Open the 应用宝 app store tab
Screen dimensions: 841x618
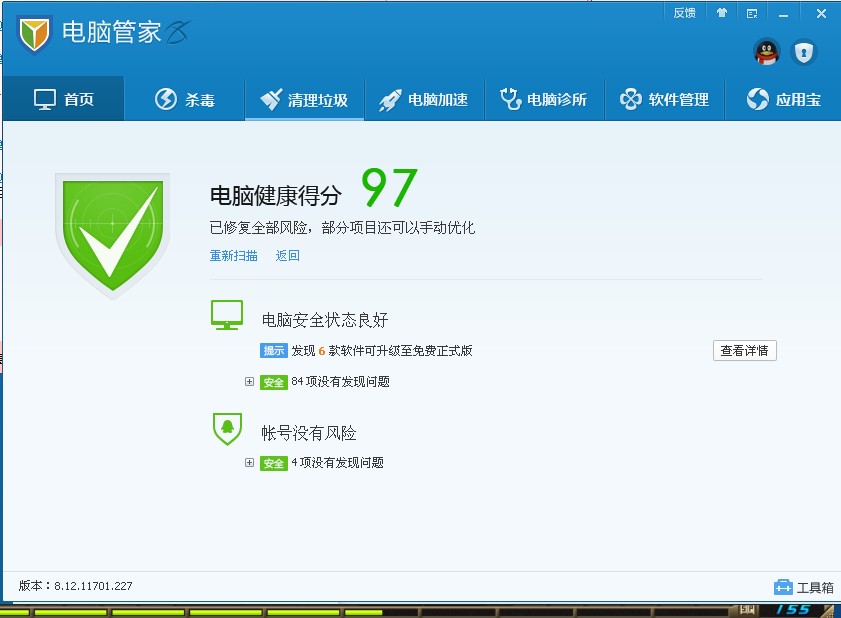783,99
